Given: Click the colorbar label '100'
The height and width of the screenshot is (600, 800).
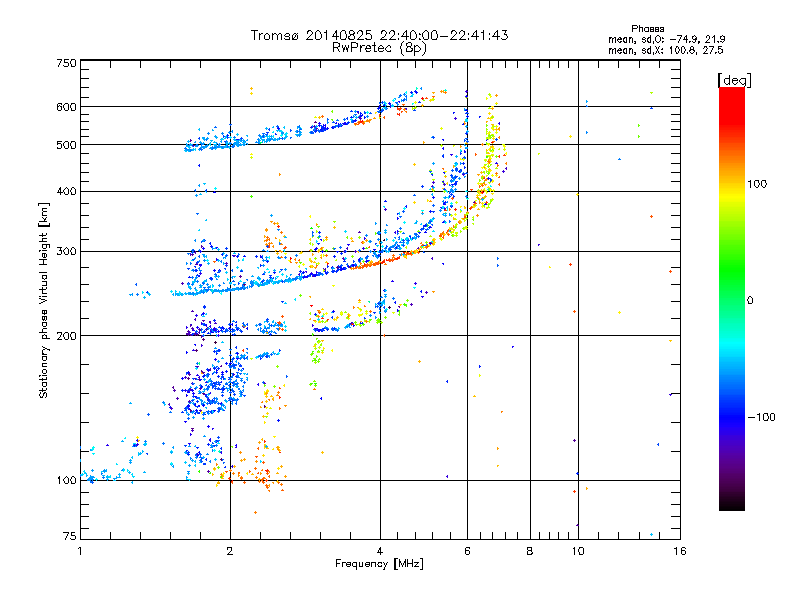Looking at the screenshot, I should coord(757,184).
